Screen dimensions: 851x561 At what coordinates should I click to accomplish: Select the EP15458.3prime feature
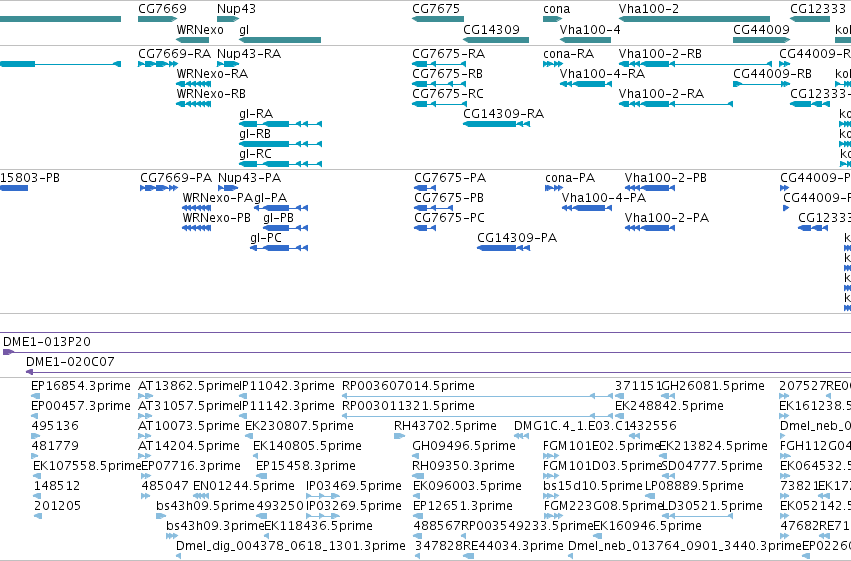261,477
